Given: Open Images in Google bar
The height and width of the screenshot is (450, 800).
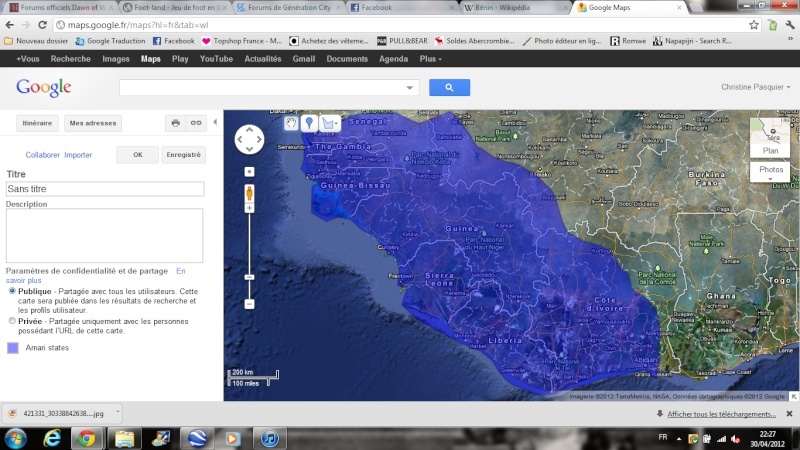Looking at the screenshot, I should click(116, 59).
